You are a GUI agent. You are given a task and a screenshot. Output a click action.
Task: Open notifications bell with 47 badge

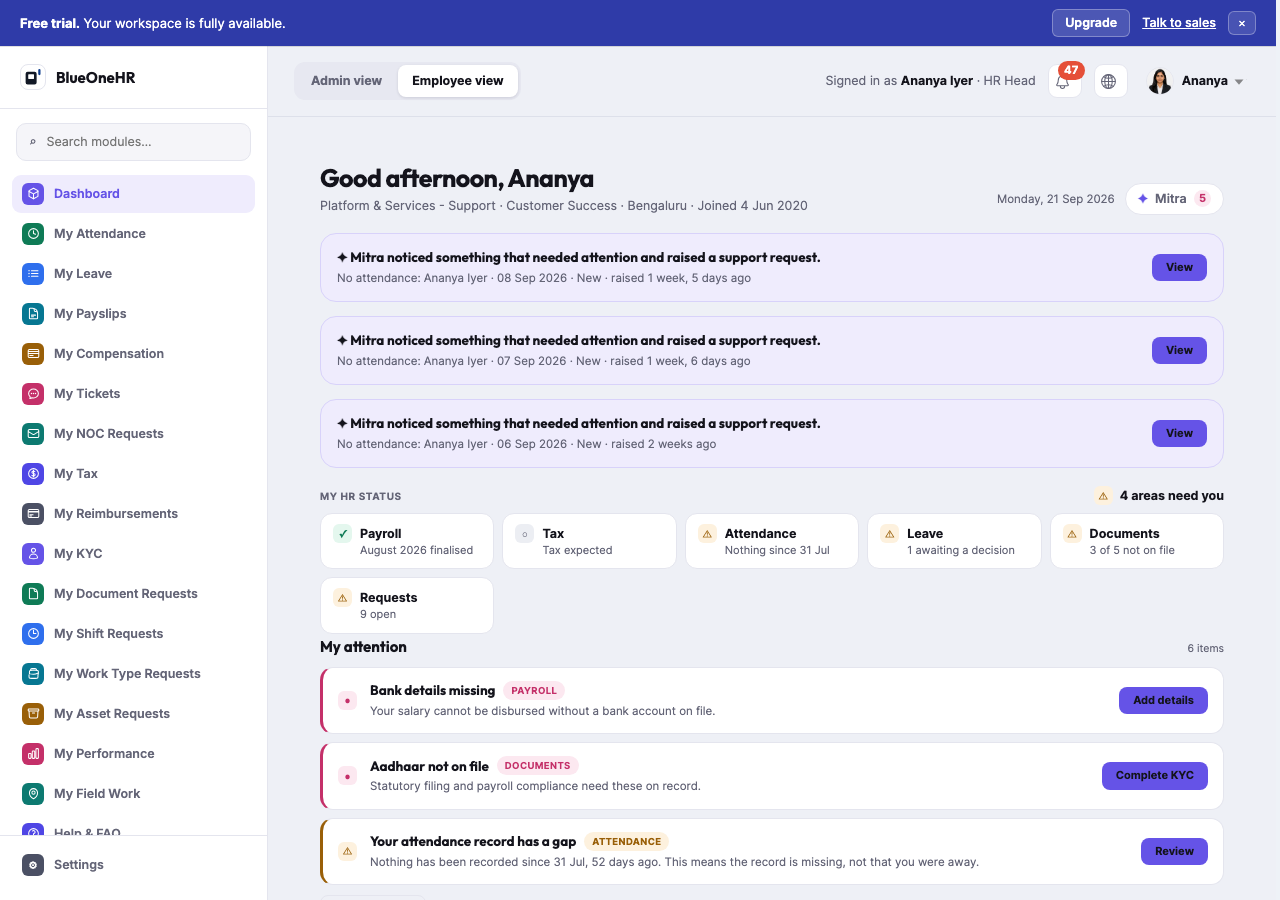pos(1064,81)
